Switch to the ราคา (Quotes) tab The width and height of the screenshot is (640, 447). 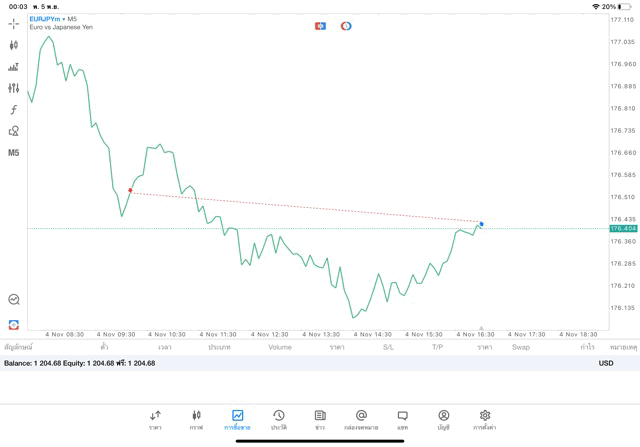click(x=155, y=418)
